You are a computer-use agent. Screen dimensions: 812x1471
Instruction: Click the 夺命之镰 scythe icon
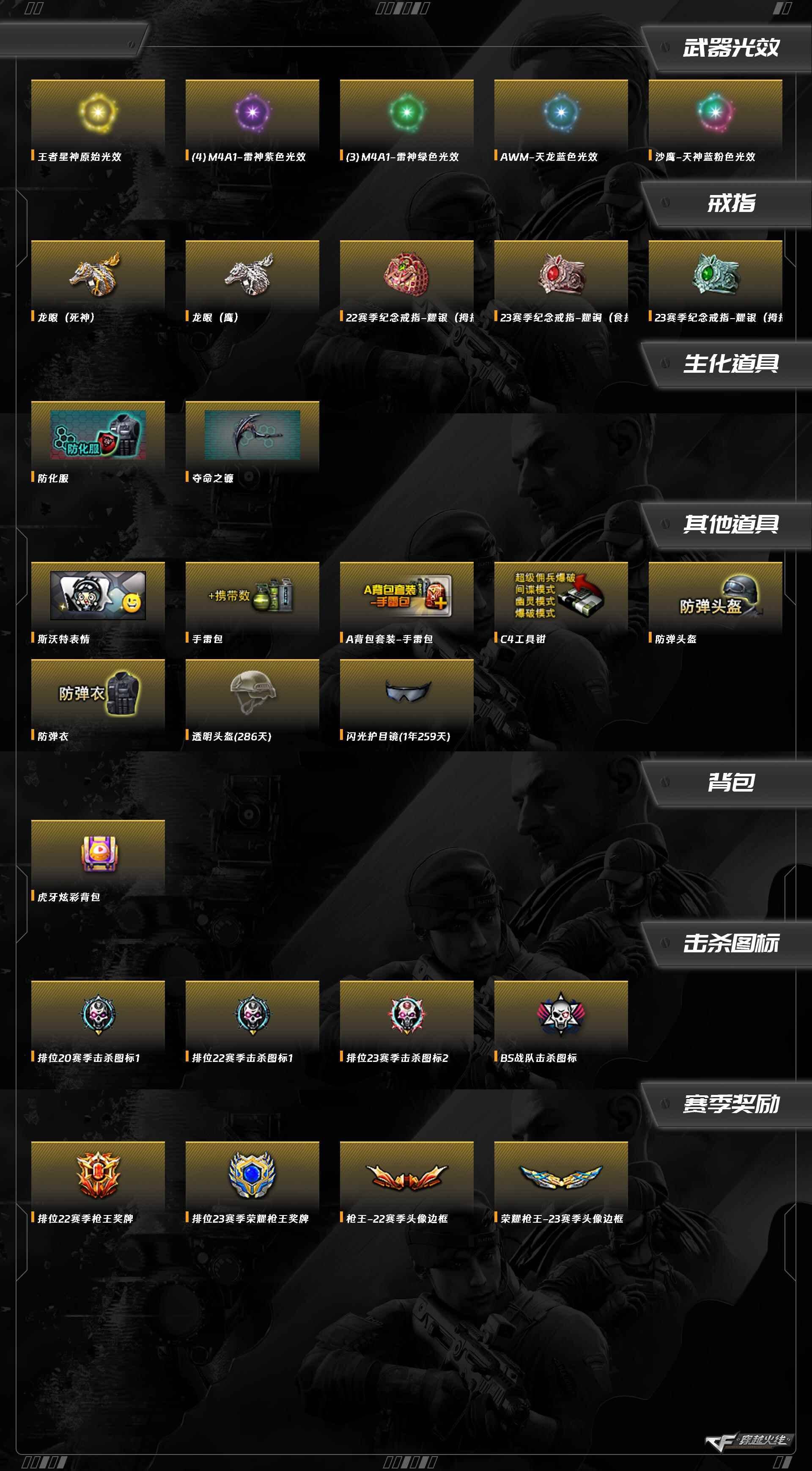[252, 434]
